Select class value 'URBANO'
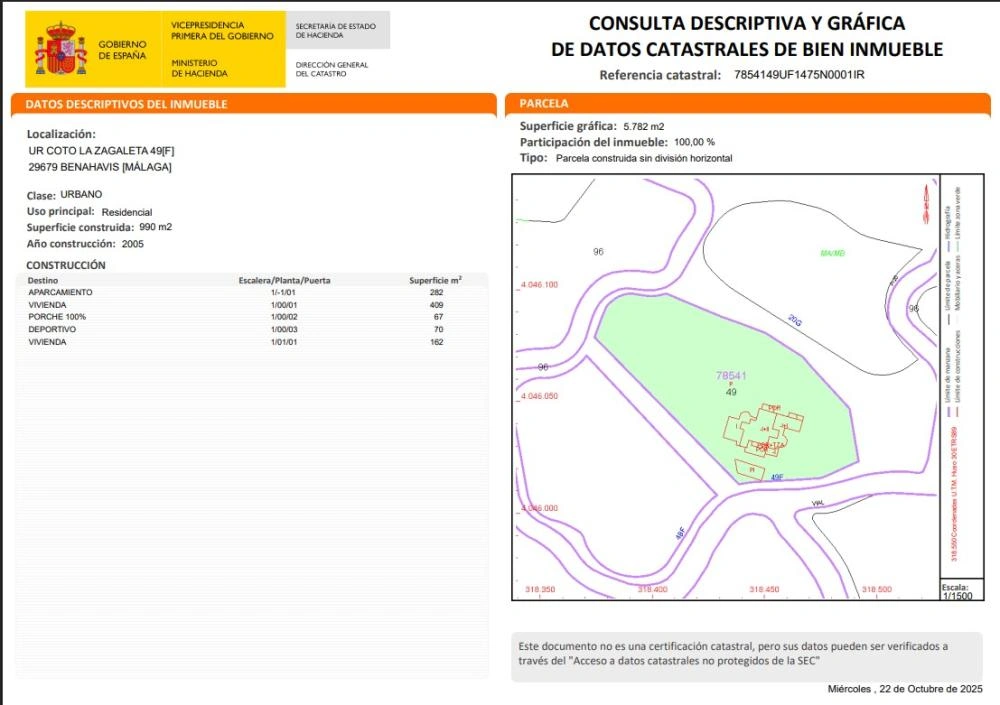 81,195
